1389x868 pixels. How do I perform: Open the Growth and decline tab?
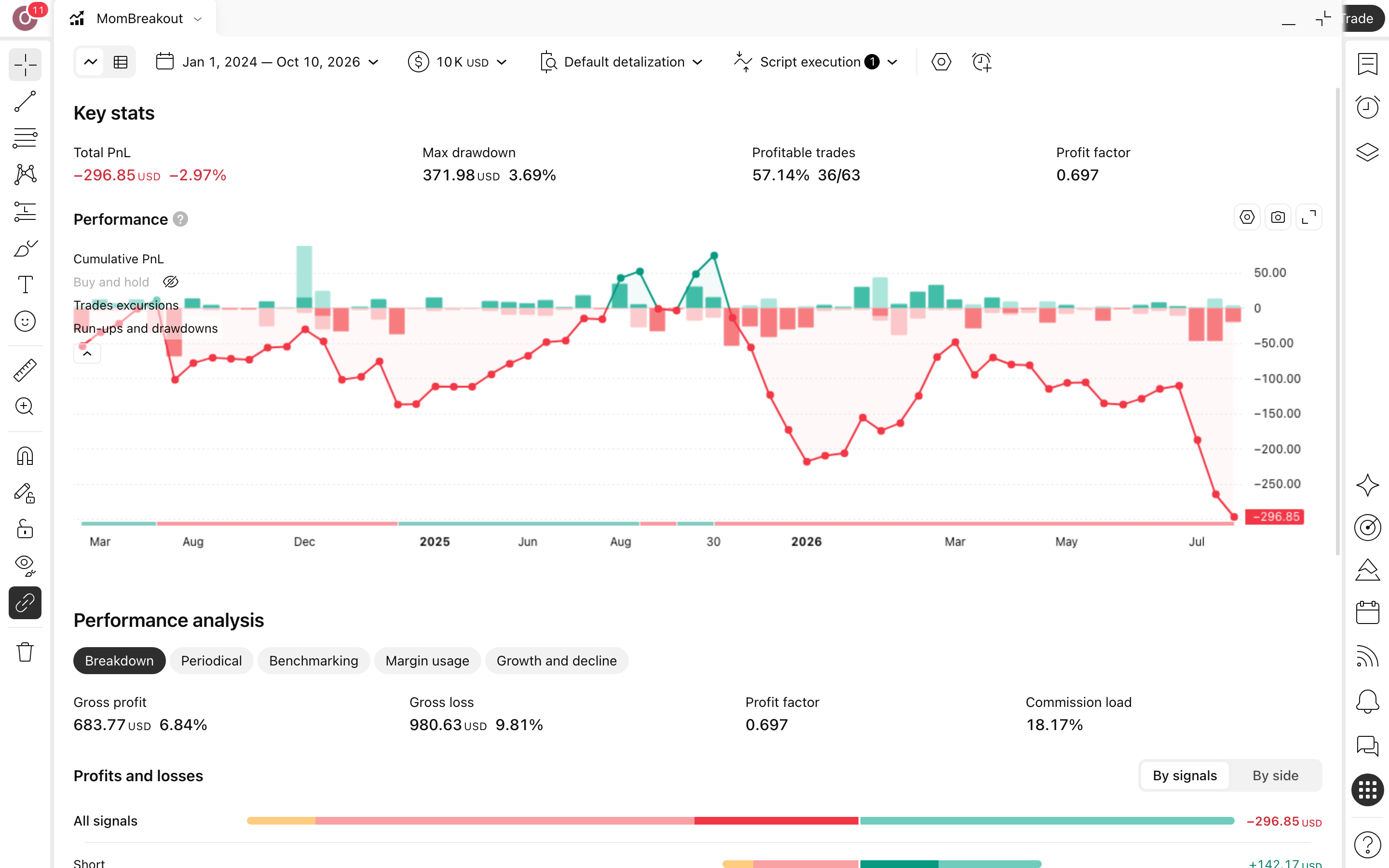point(557,661)
